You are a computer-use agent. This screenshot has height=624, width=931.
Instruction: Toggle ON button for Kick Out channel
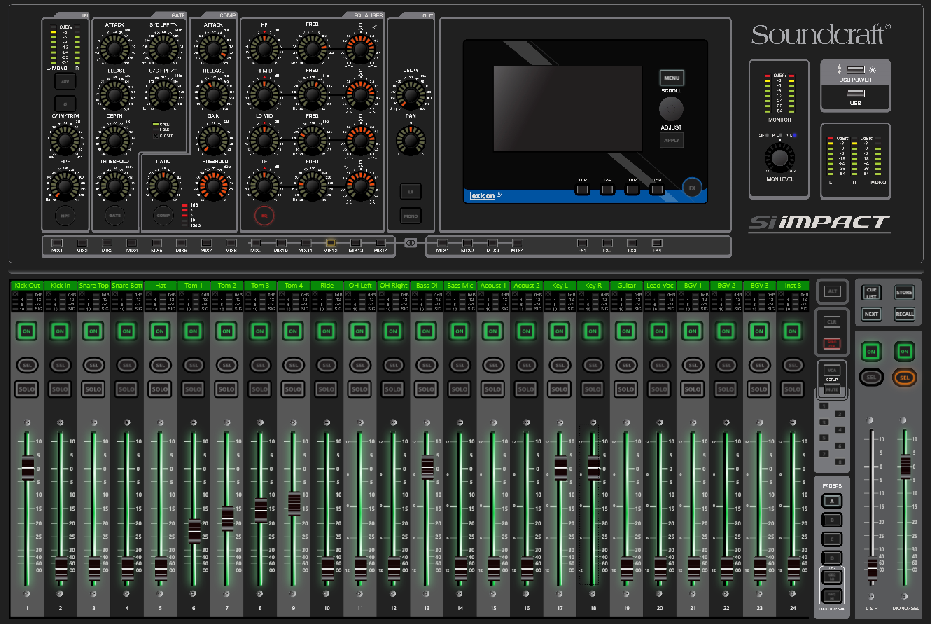click(27, 331)
